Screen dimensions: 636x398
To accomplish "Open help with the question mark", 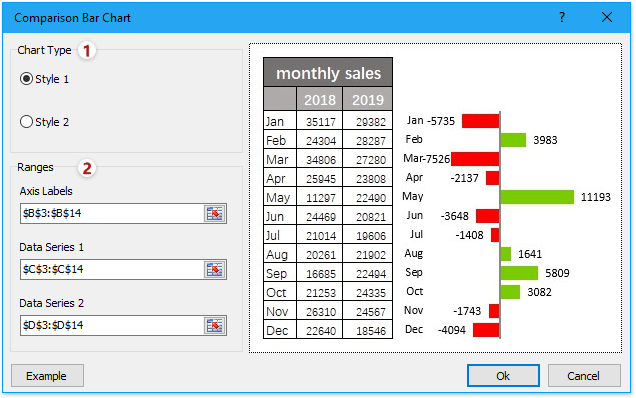I will 562,17.
